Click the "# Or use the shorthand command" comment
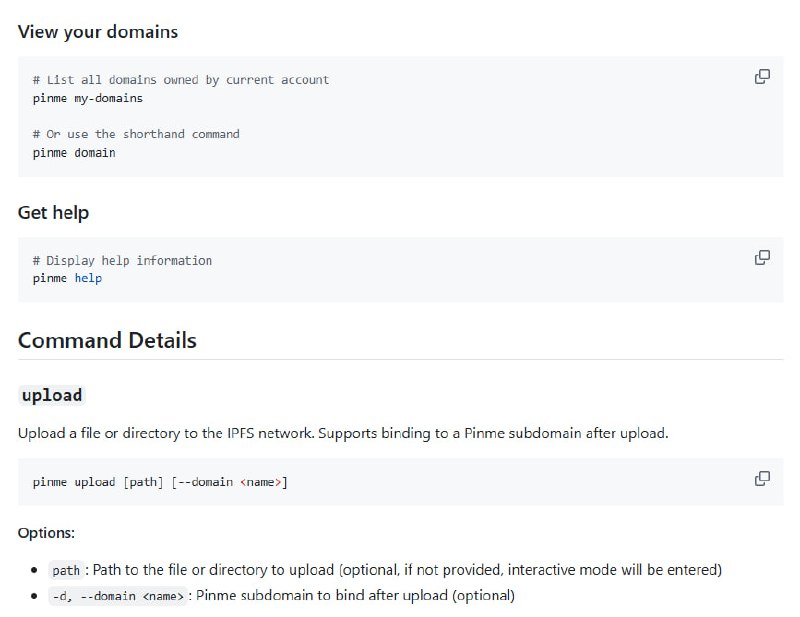 (x=136, y=134)
